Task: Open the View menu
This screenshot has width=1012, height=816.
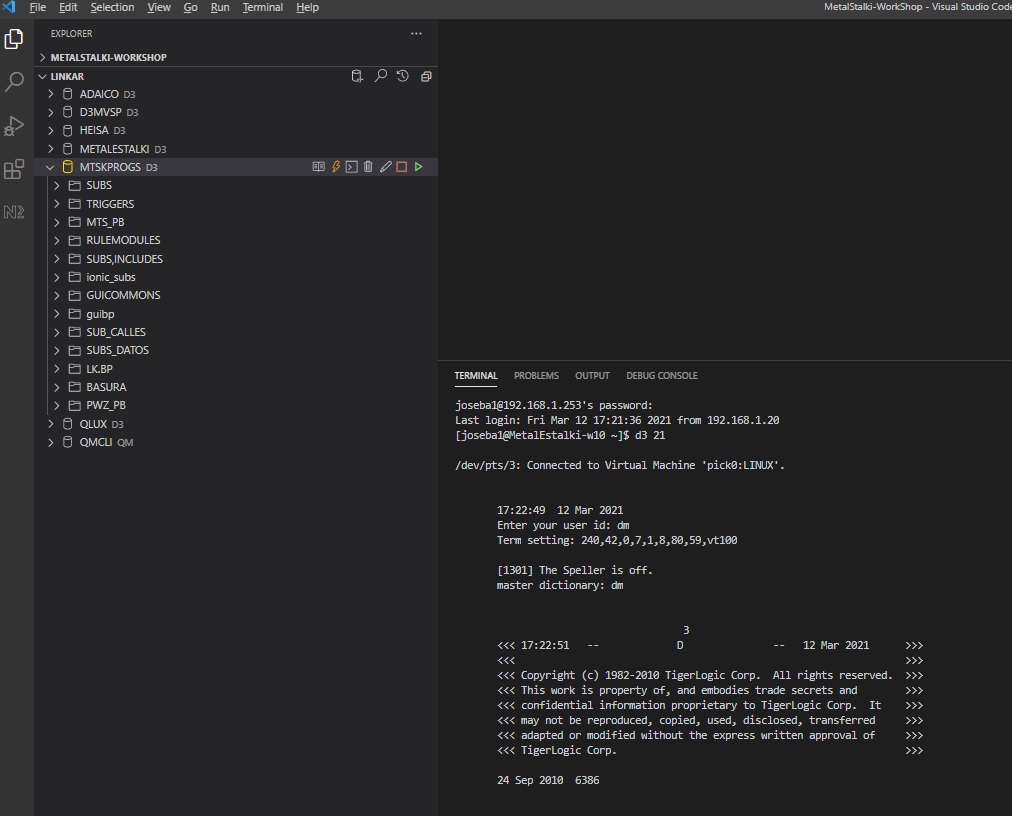Action: pos(159,7)
